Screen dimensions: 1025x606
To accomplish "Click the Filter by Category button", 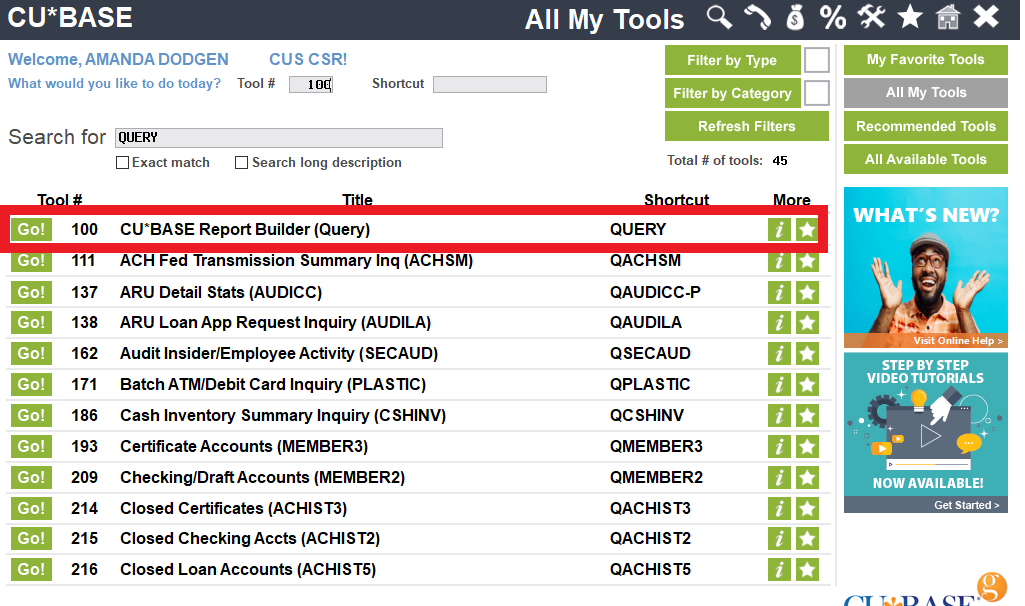I will (732, 93).
